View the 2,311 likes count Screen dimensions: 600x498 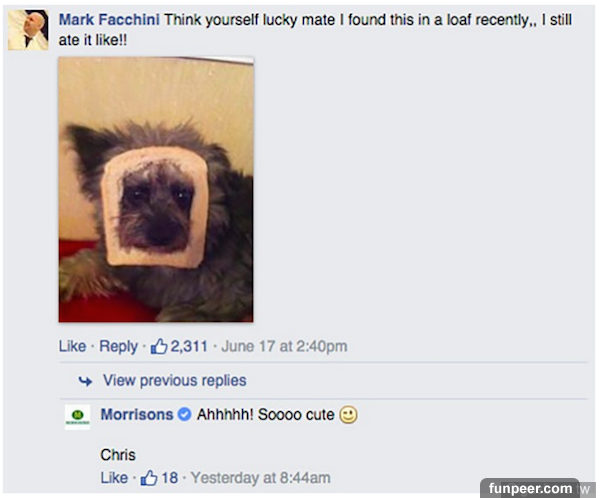[189, 346]
